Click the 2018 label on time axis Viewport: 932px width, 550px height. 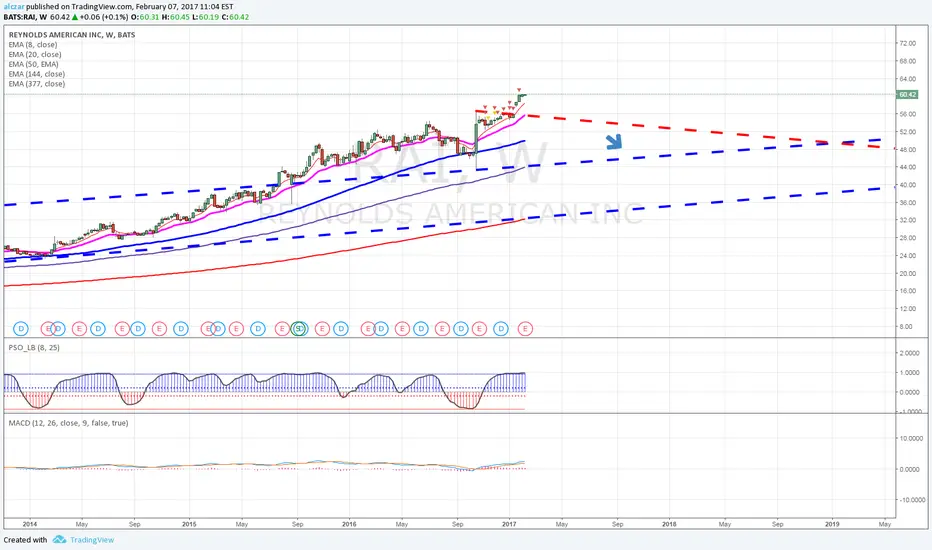(669, 524)
